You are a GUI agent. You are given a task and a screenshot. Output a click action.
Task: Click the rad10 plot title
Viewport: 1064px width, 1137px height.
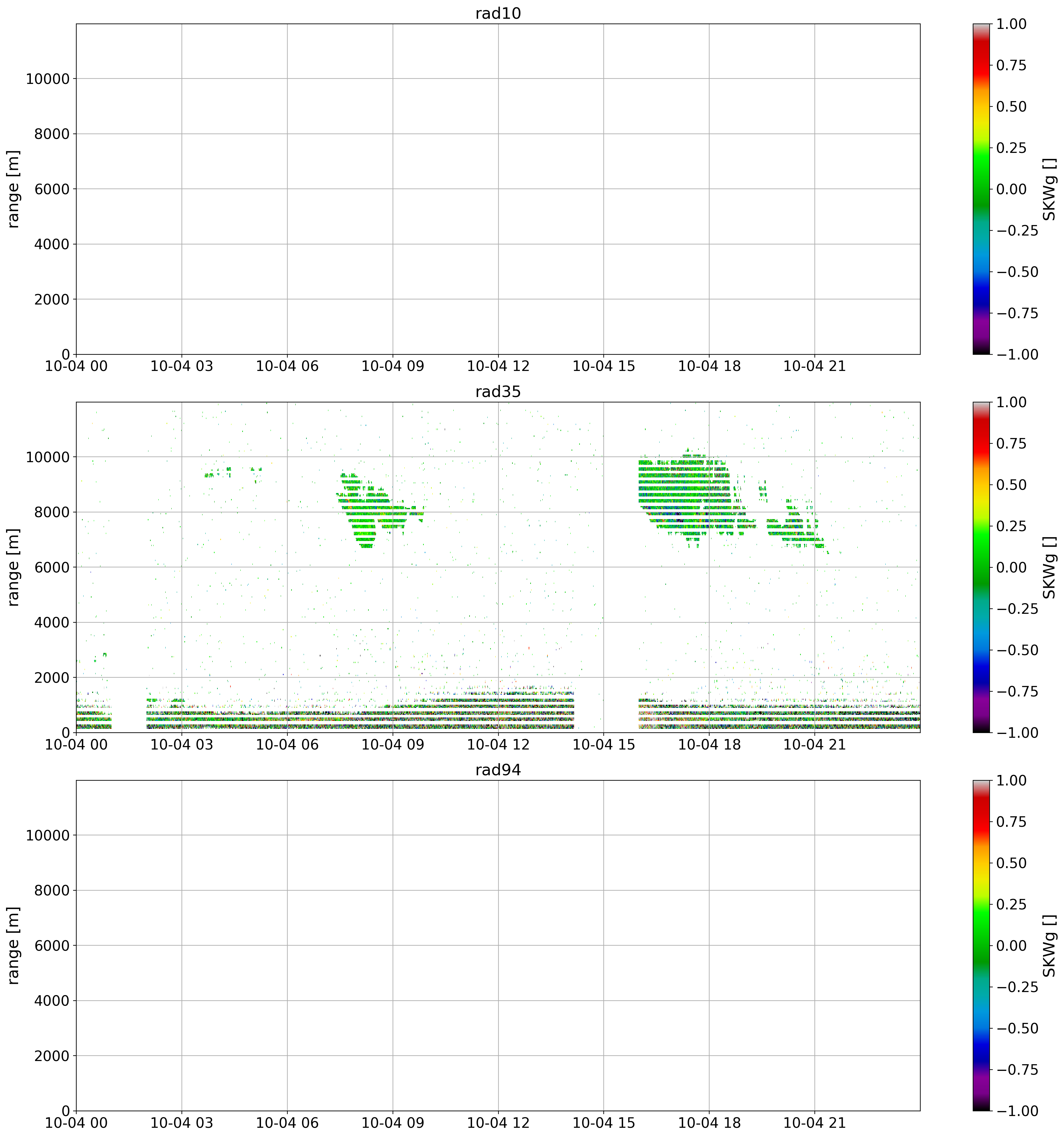[498, 14]
